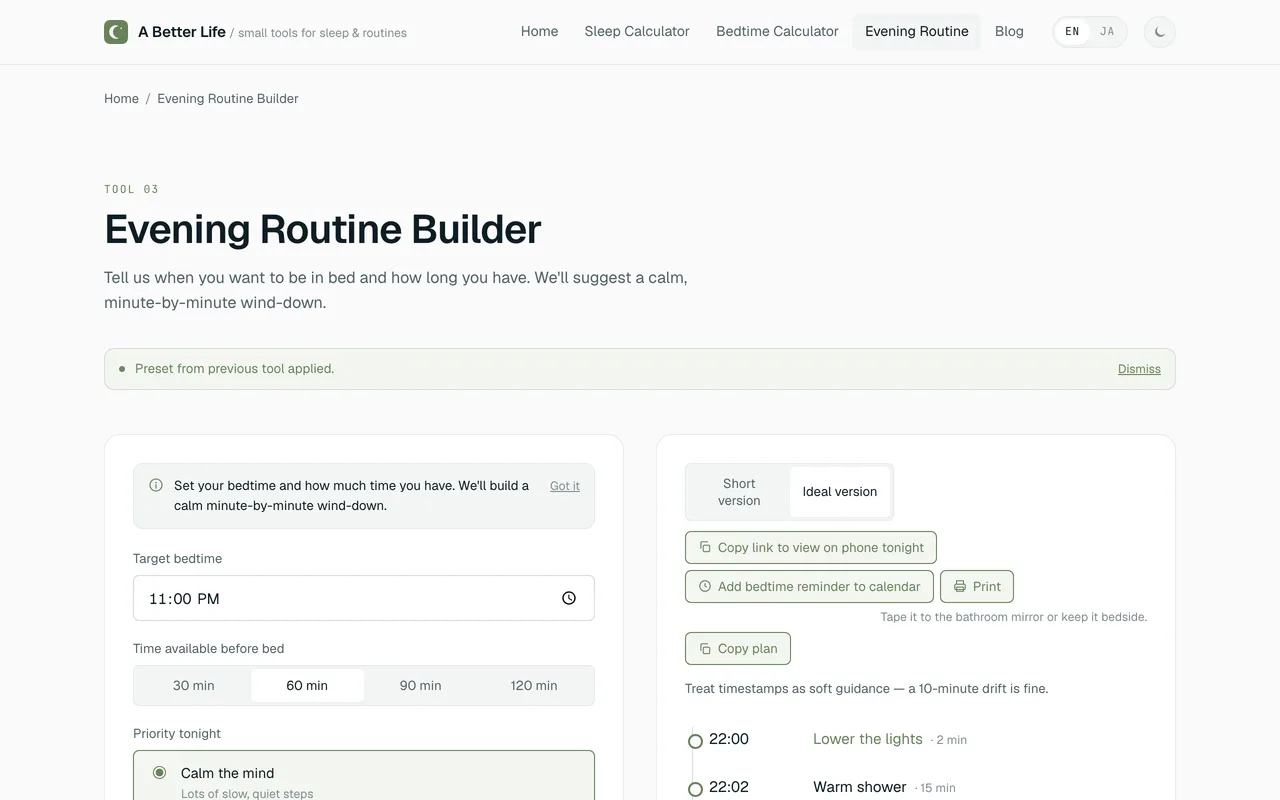This screenshot has width=1280, height=800.
Task: Click Evening Routine Builder breadcrumb text
Action: click(x=228, y=98)
